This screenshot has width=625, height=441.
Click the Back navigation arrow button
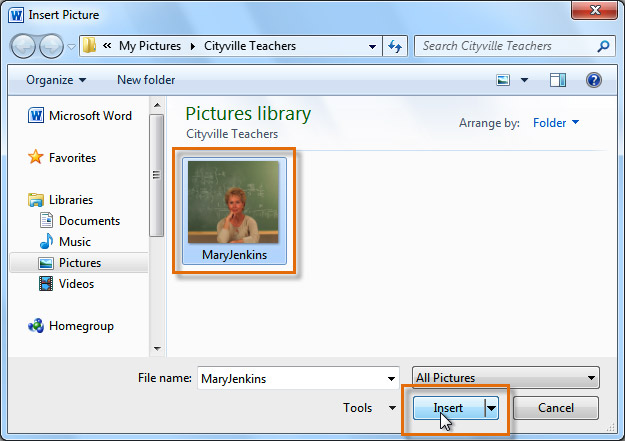24,46
